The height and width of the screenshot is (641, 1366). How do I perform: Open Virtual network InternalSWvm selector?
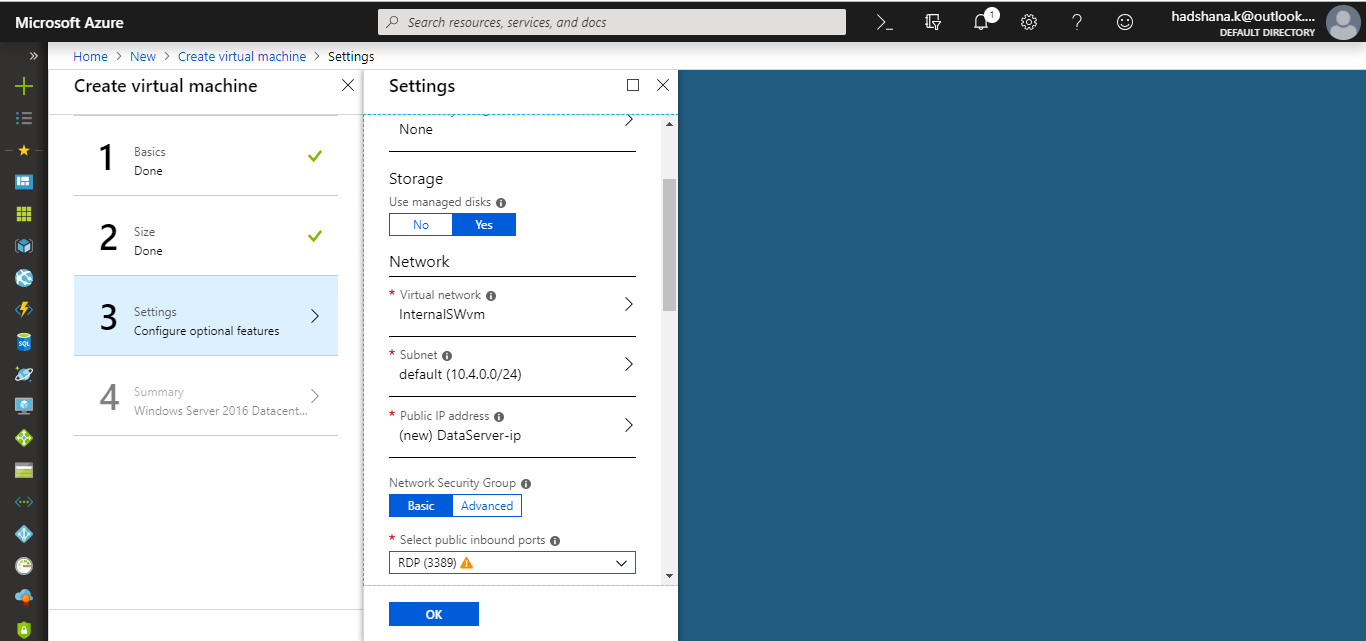512,305
